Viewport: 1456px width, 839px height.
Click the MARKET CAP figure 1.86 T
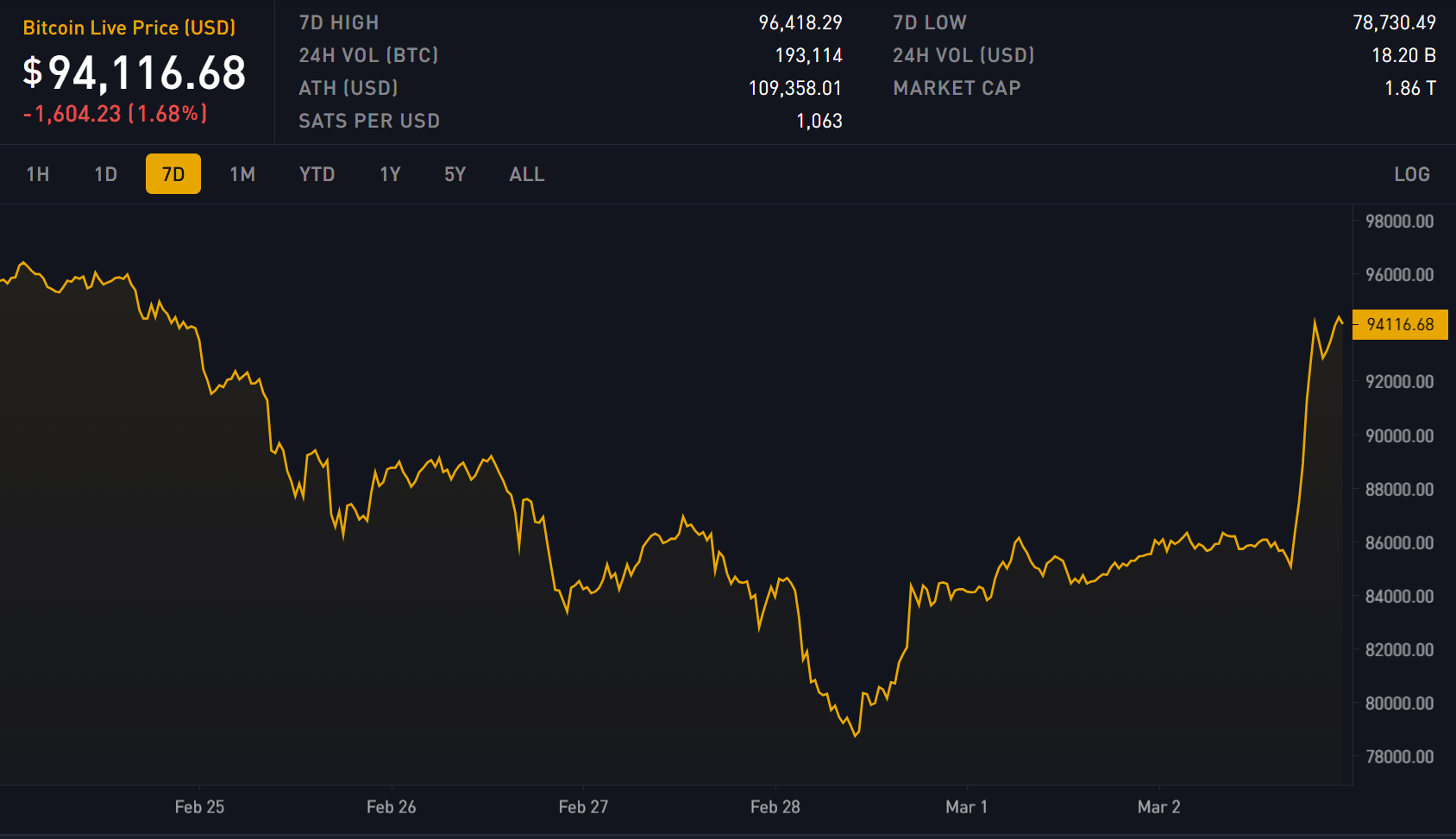click(1411, 87)
